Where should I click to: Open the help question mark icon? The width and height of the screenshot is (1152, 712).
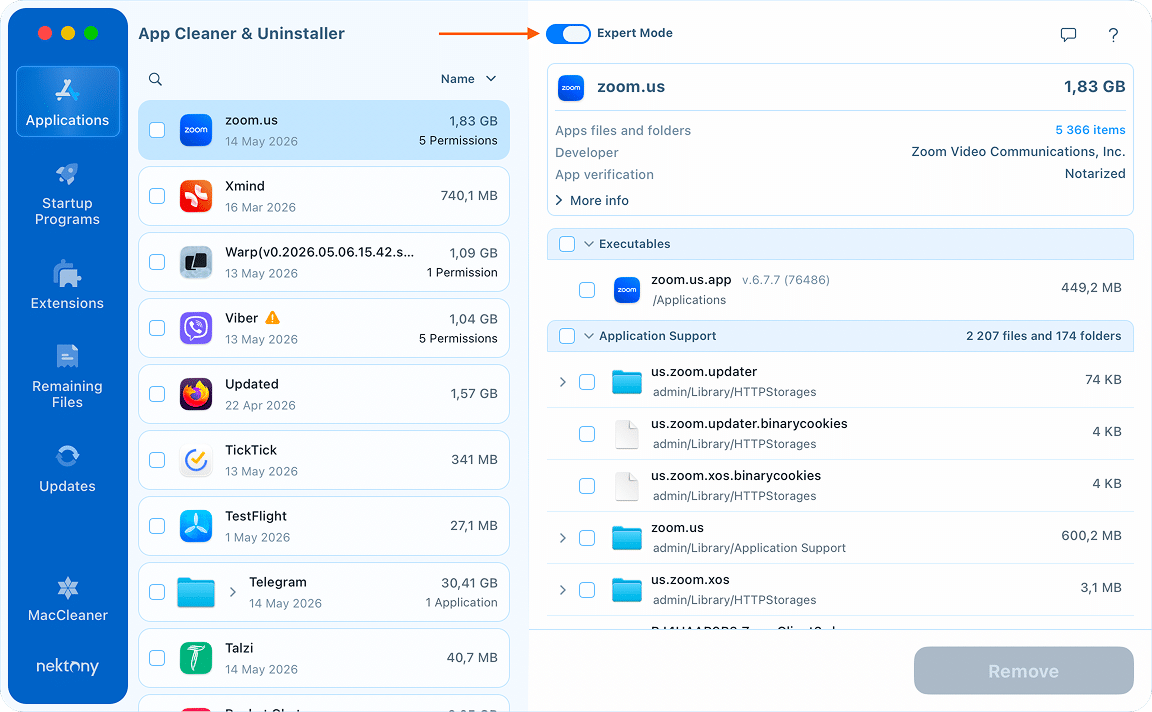[x=1113, y=35]
